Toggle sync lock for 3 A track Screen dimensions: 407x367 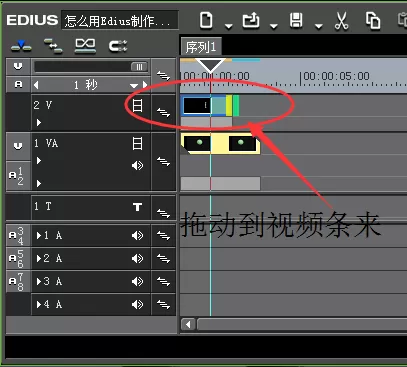[x=163, y=281]
